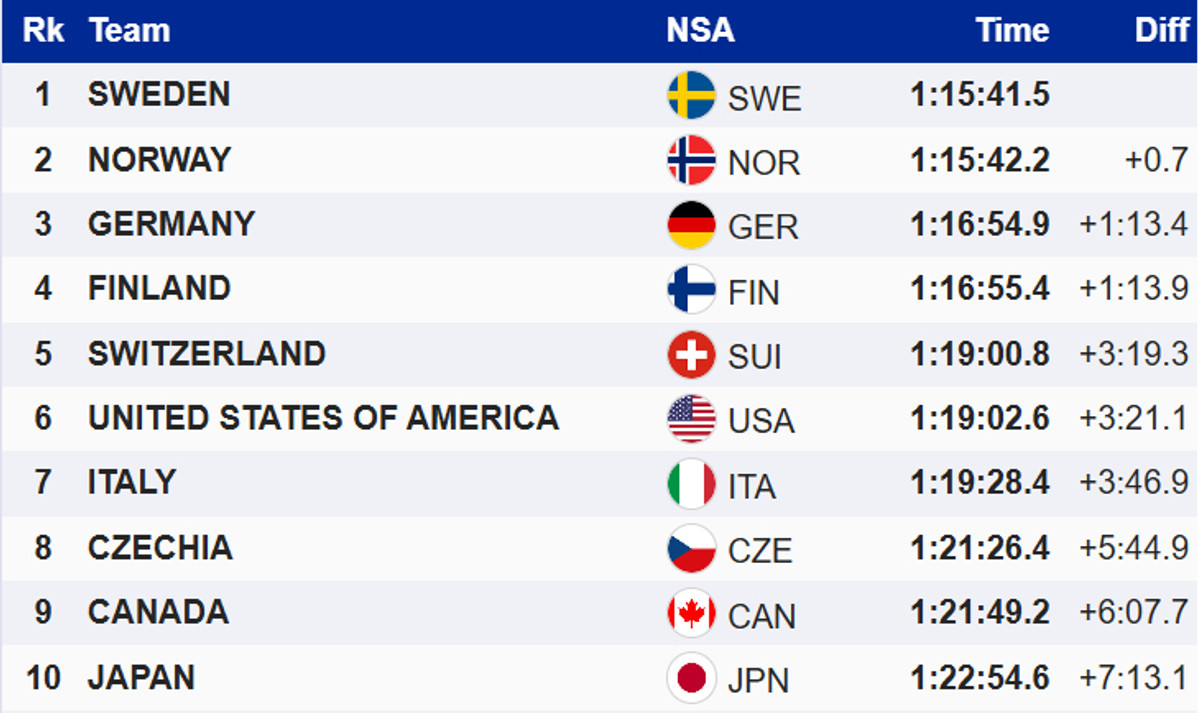Click the United States flag icon
This screenshot has height=713, width=1200.
pos(691,419)
